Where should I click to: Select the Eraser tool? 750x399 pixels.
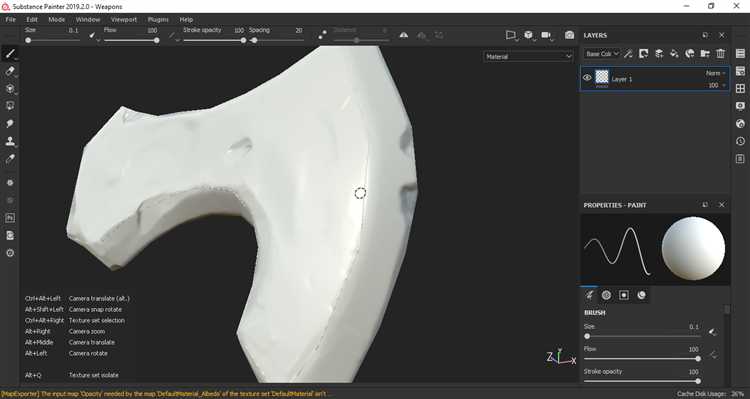point(10,71)
